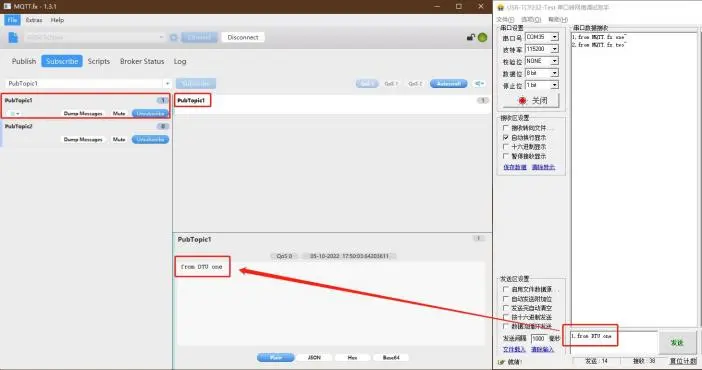Click the MQTT.fx title bar app icon
Viewport: 702px width, 370px height.
pyautogui.click(x=7, y=6)
